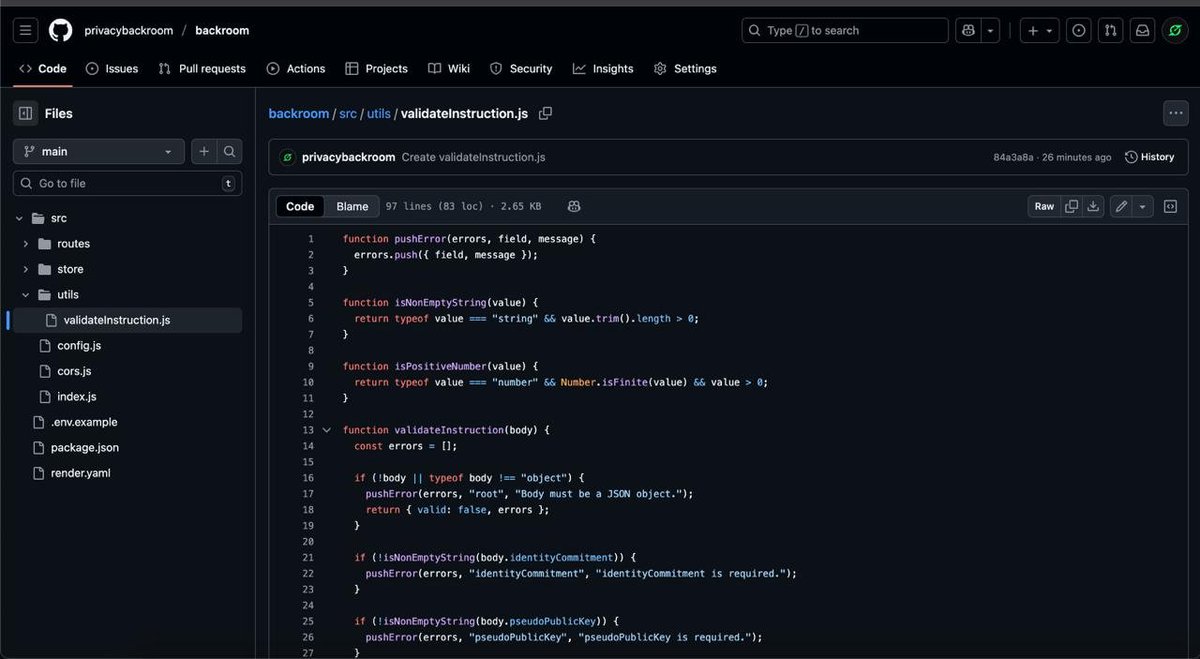Open the backroom repository link in header
Viewport: 1200px width, 659px height.
point(222,30)
